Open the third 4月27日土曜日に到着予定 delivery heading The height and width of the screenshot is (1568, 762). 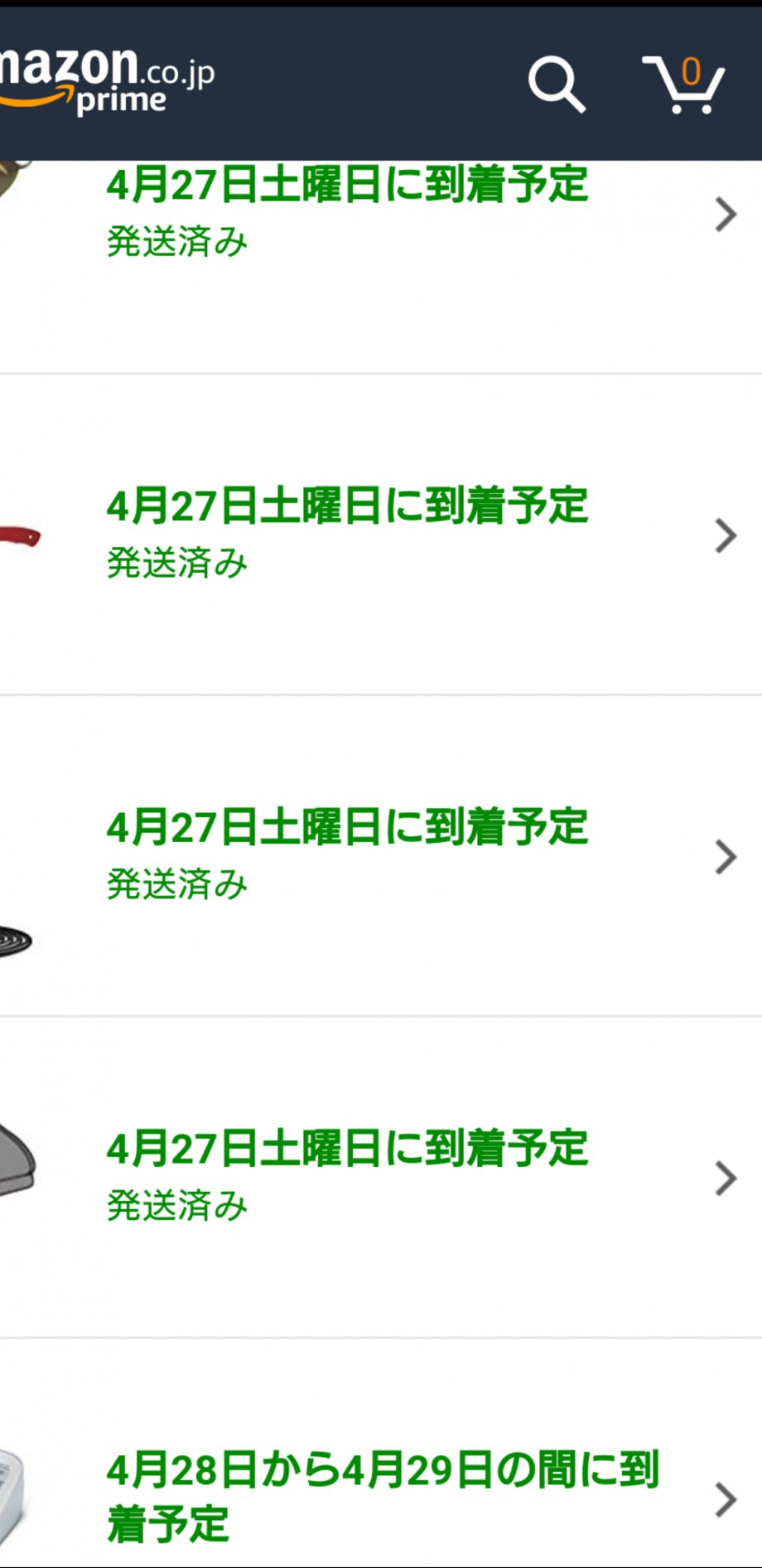[347, 827]
